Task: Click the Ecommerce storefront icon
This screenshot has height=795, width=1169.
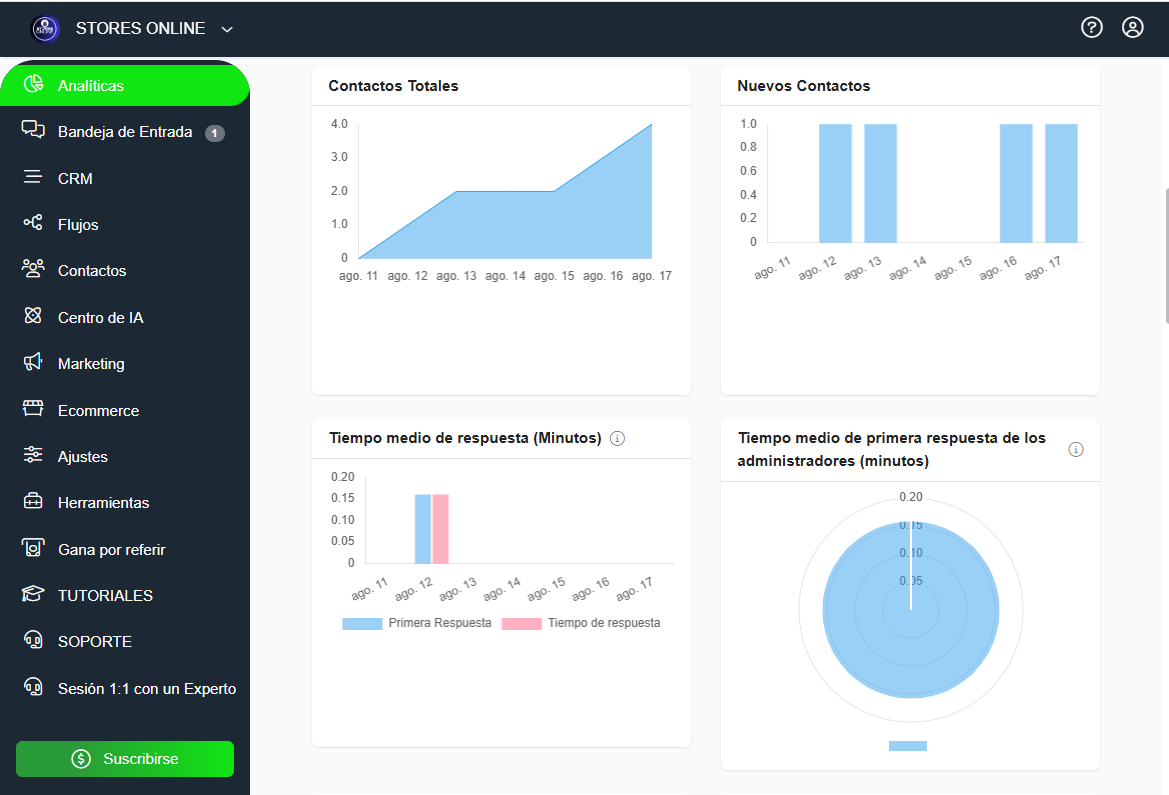Action: tap(33, 410)
